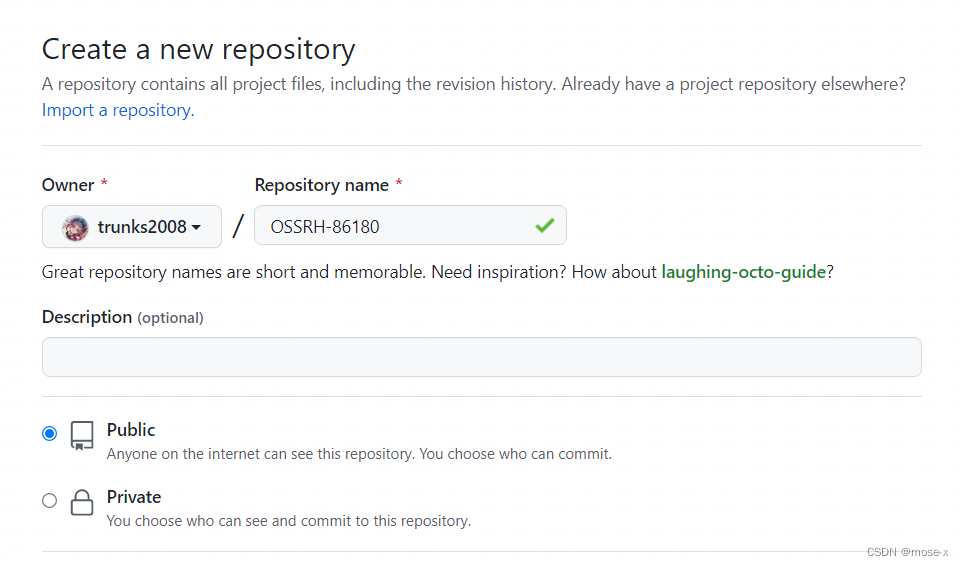Viewport: 964px width, 566px height.
Task: Click the caret arrow beside trunks2008
Action: point(196,227)
